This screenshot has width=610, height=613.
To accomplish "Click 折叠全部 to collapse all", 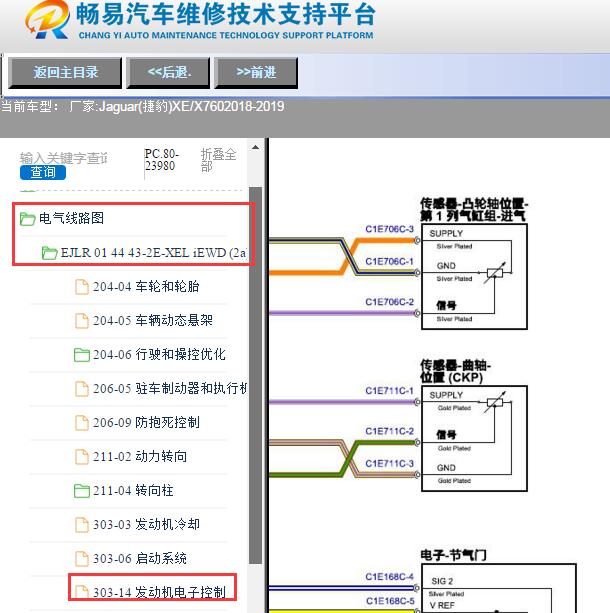I will coord(219,160).
